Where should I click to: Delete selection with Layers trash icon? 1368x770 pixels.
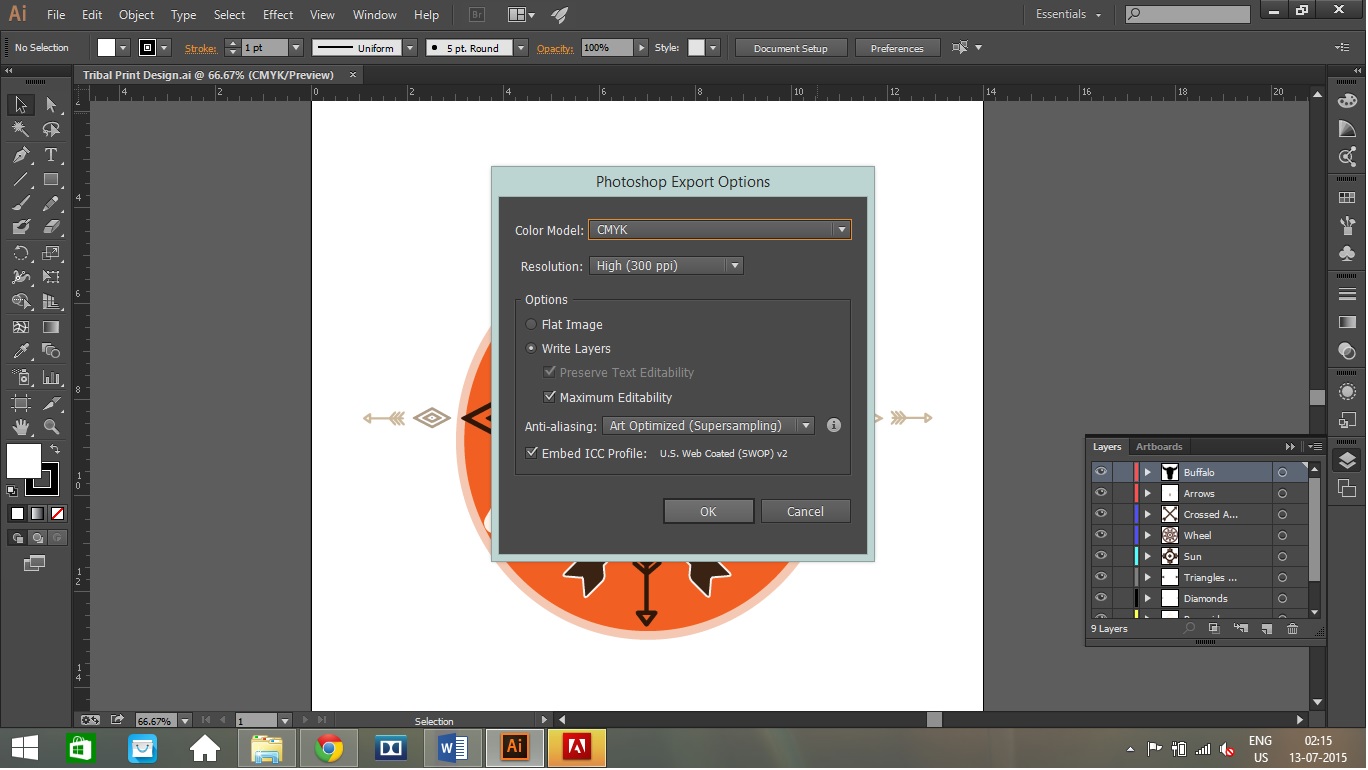[1292, 629]
